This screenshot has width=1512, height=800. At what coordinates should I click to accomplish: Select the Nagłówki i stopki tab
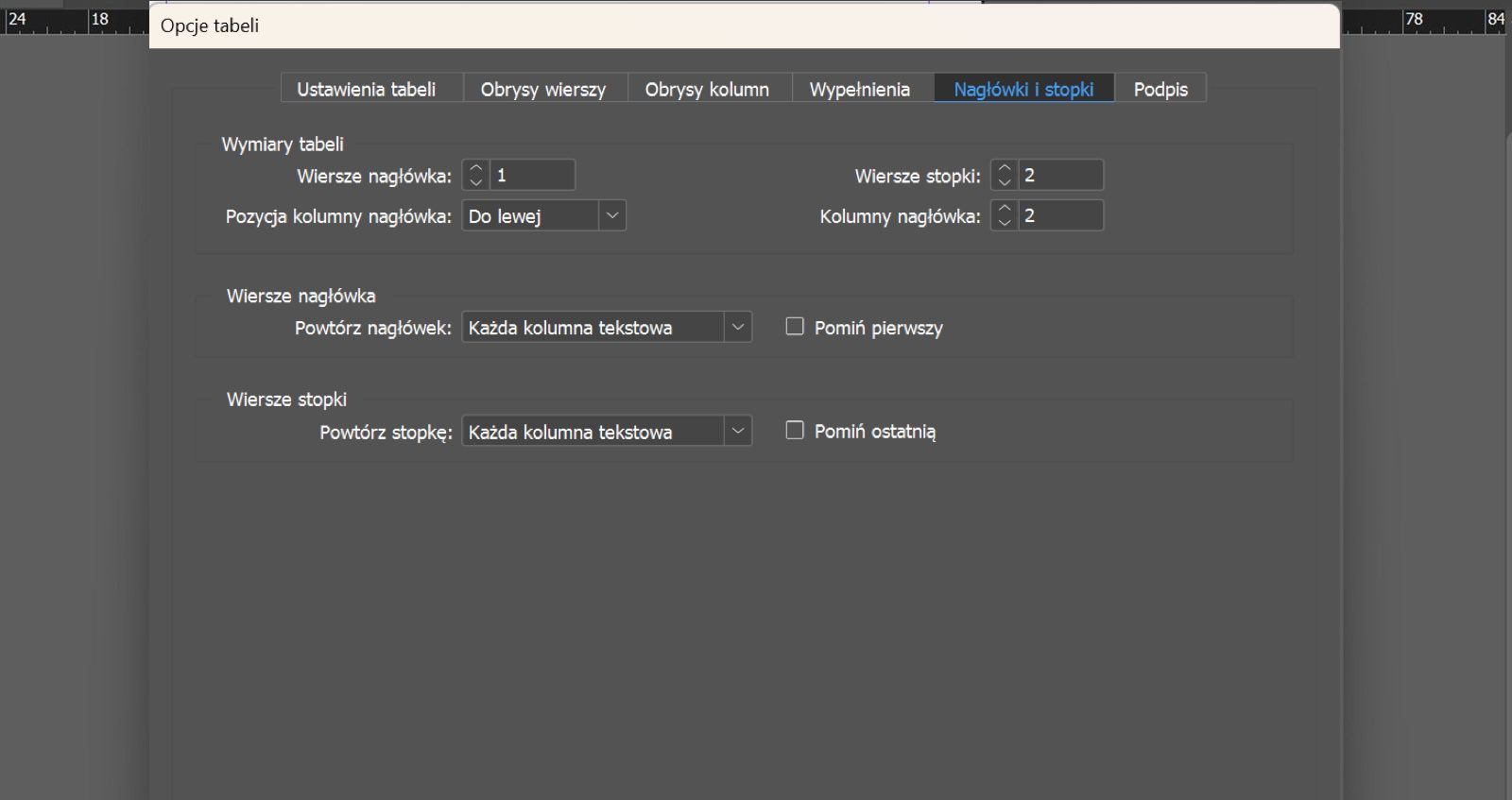tap(1023, 89)
